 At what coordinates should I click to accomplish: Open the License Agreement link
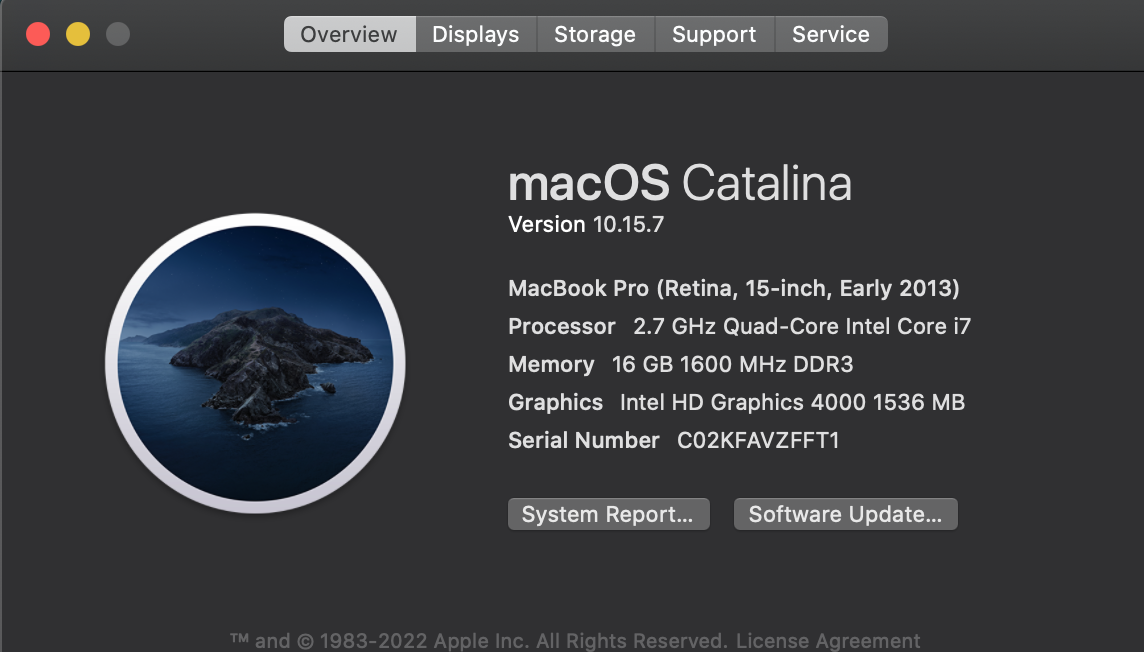[828, 641]
